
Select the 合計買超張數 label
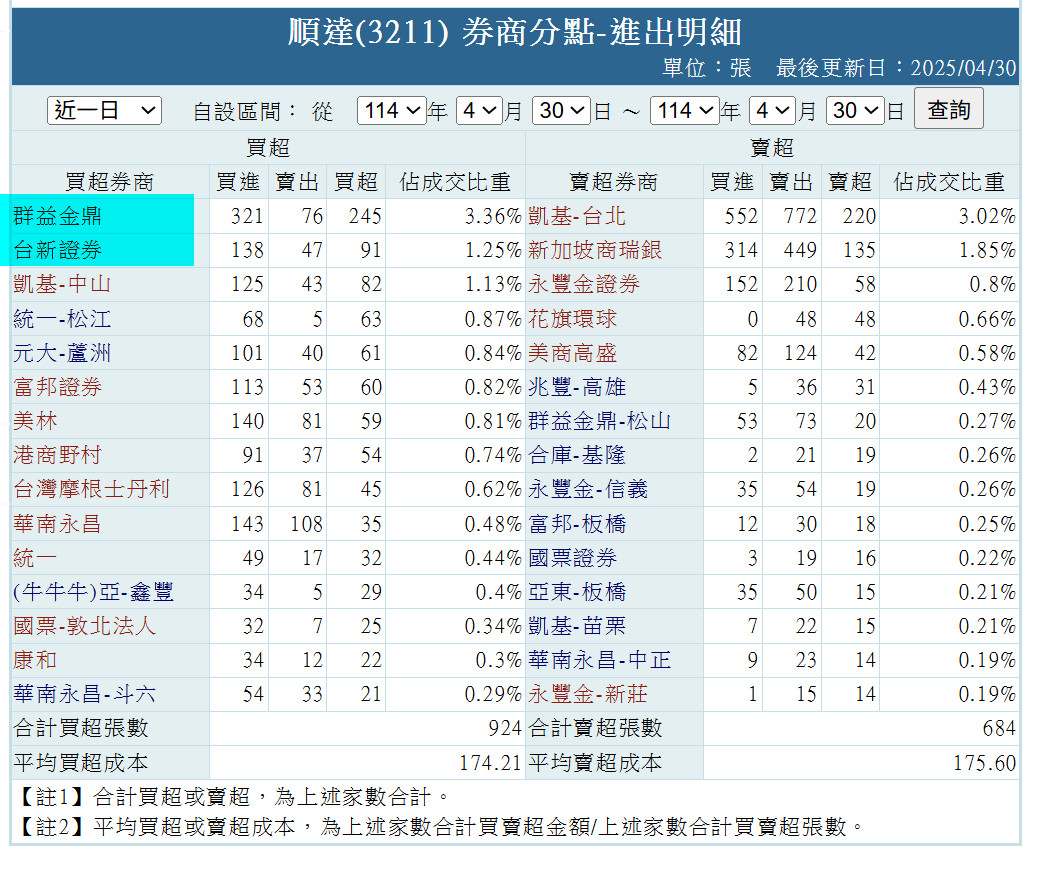(x=80, y=728)
